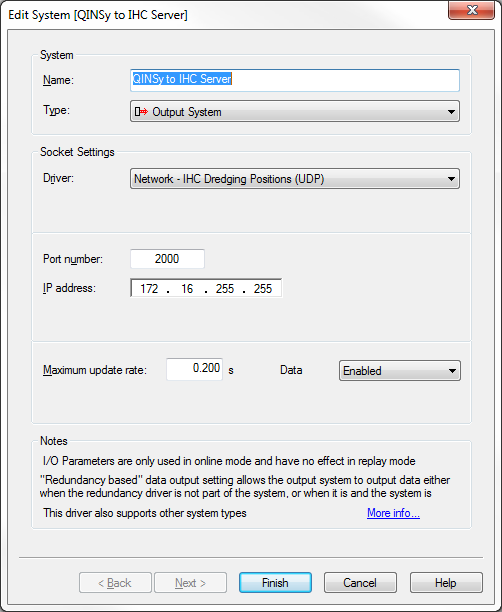Select the last IP address octet
This screenshot has width=502, height=612.
tap(263, 289)
